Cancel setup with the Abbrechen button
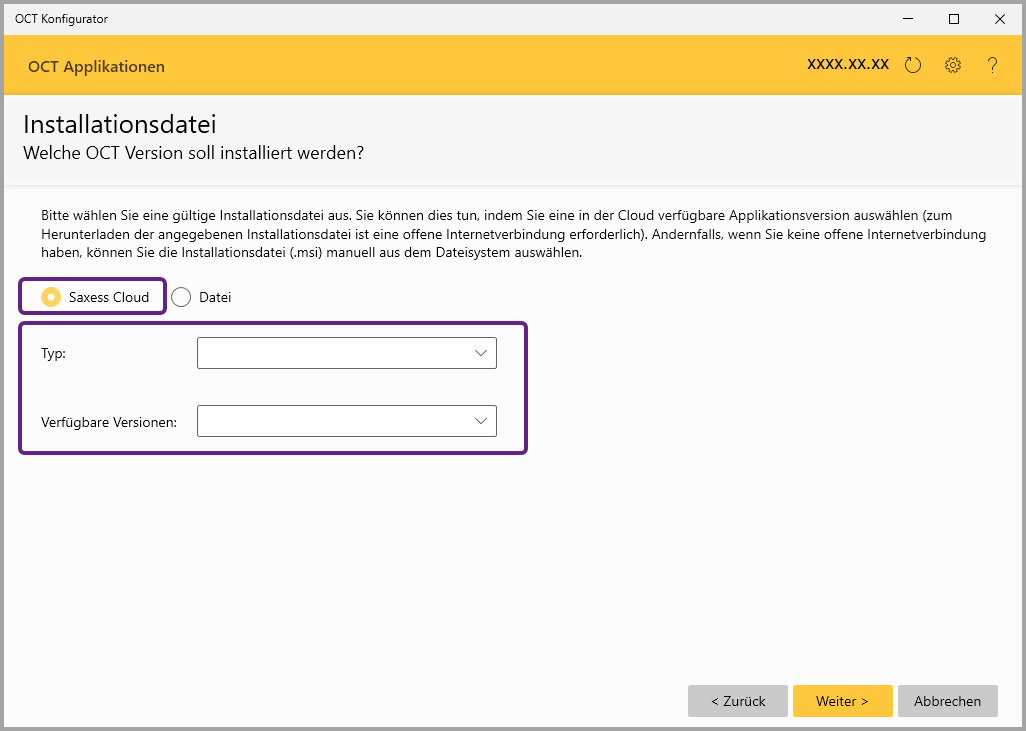Viewport: 1026px width, 731px height. click(x=947, y=701)
